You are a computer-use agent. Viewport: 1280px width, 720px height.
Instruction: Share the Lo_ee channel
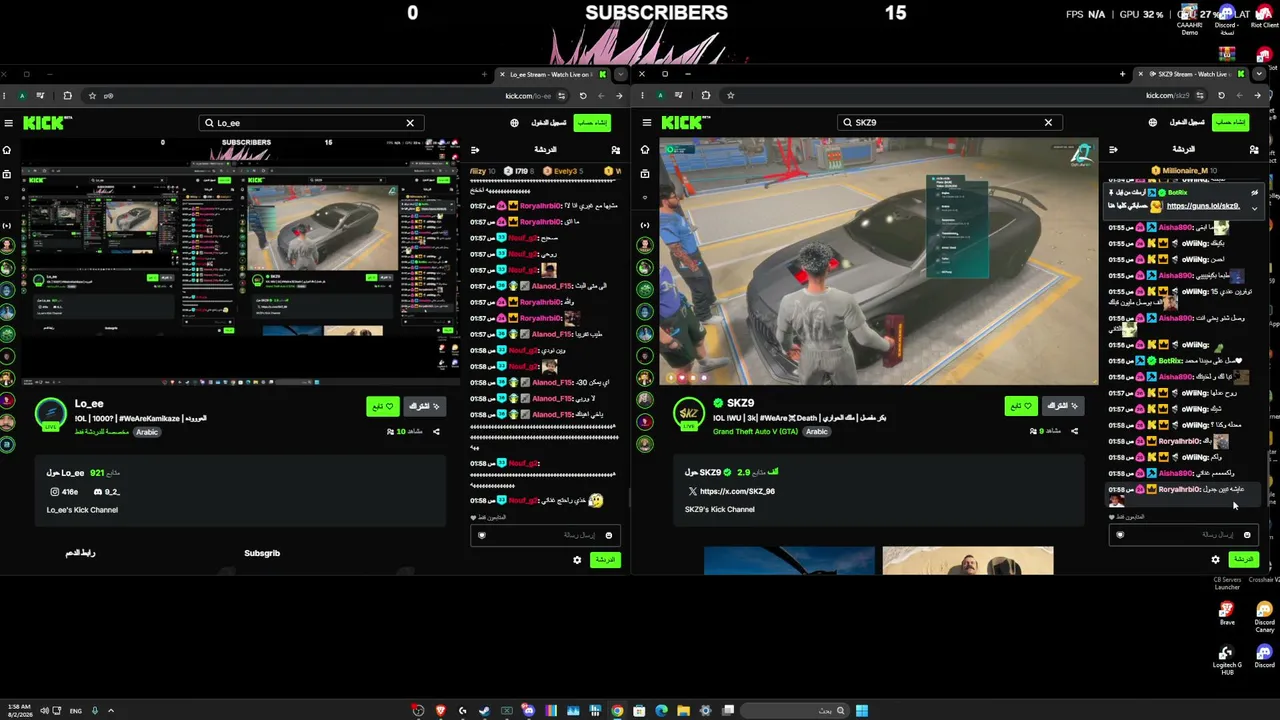436,432
